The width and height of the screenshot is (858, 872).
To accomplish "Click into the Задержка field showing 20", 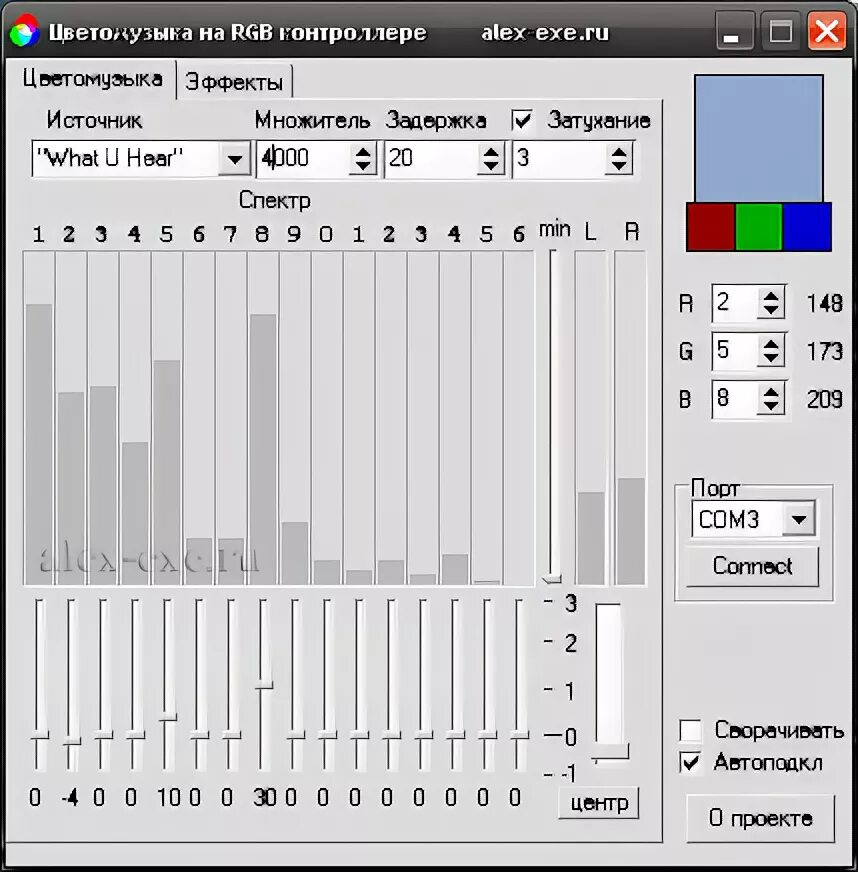I will pyautogui.click(x=430, y=158).
